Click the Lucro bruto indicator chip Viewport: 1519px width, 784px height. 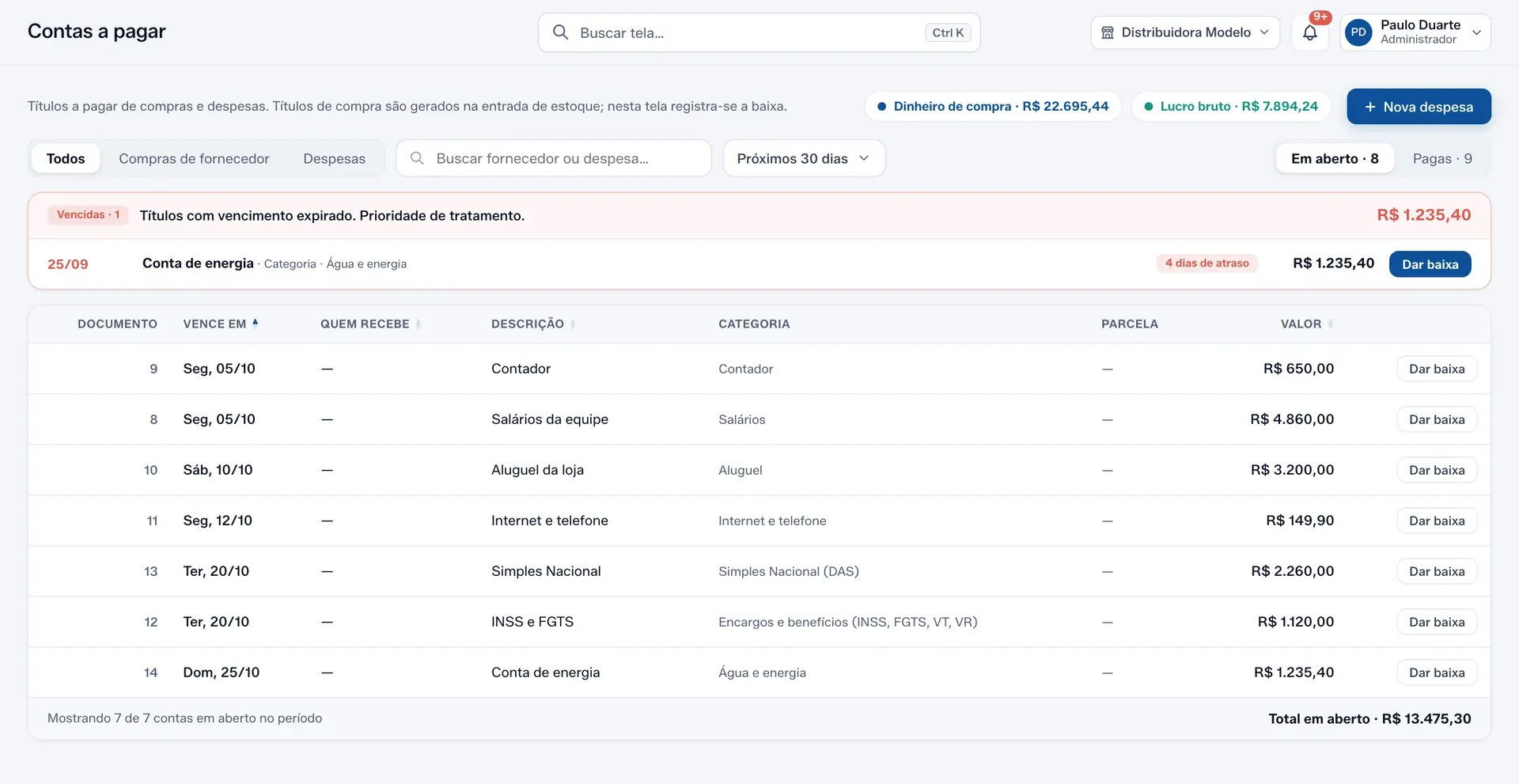click(1231, 106)
